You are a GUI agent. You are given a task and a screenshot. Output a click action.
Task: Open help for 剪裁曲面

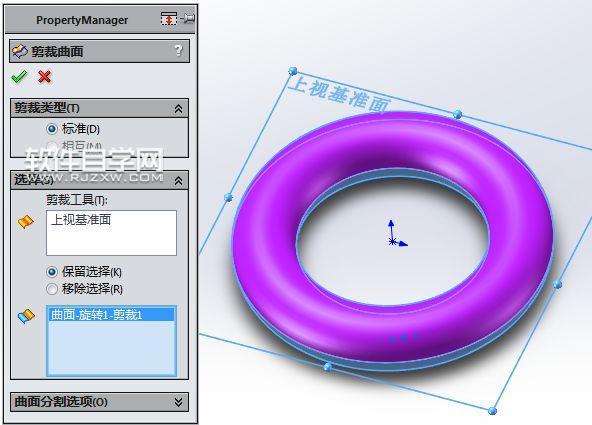click(x=179, y=51)
